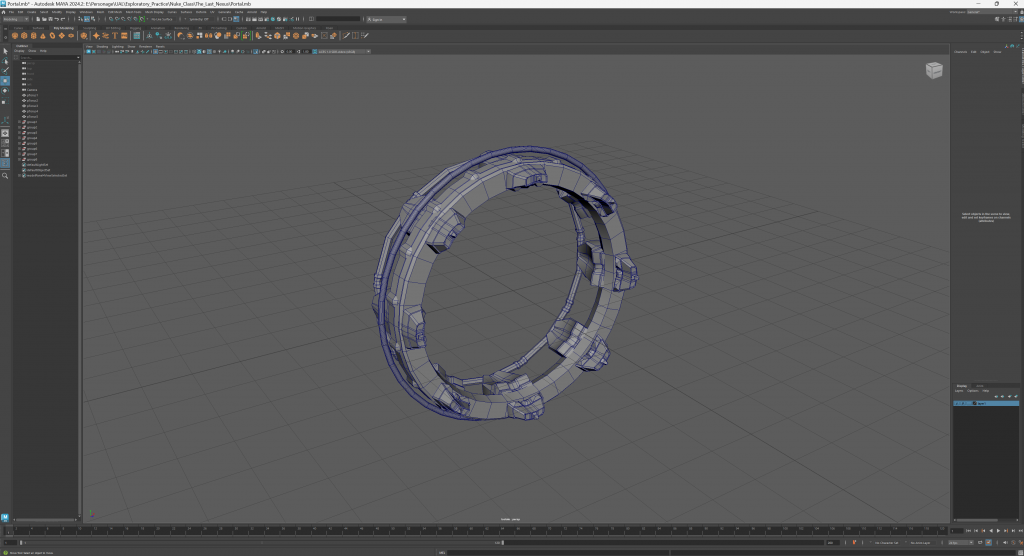The height and width of the screenshot is (556, 1024).
Task: Toggle snap to grids in status line
Action: click(110, 19)
